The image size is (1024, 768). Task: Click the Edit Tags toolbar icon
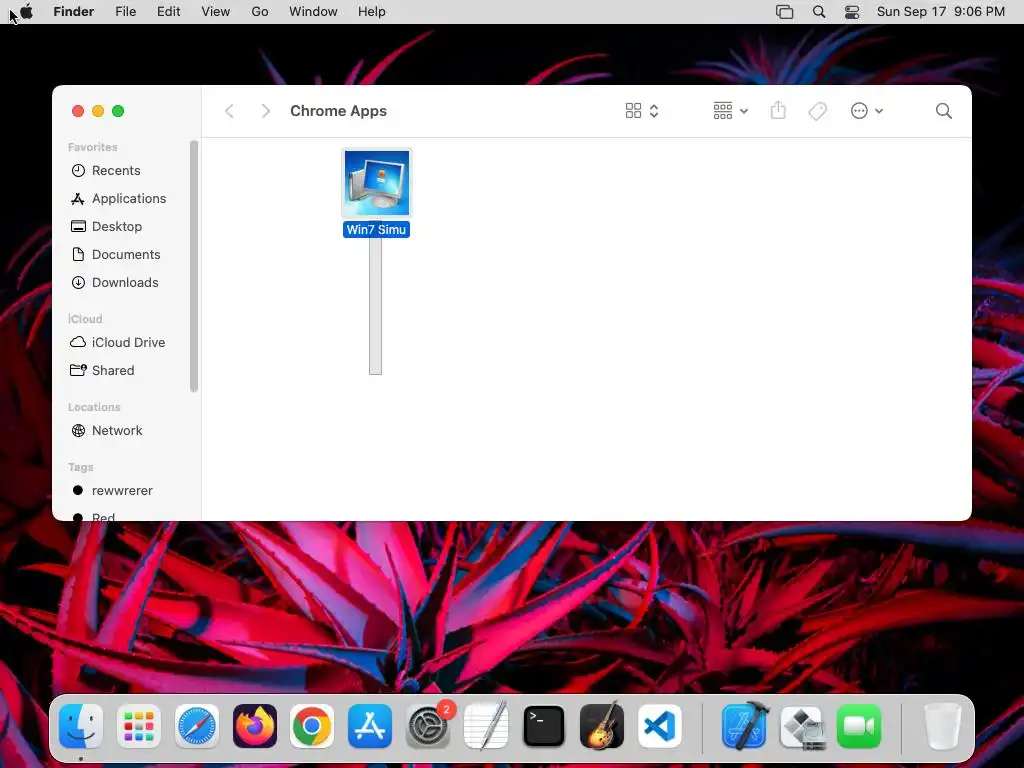(x=817, y=111)
